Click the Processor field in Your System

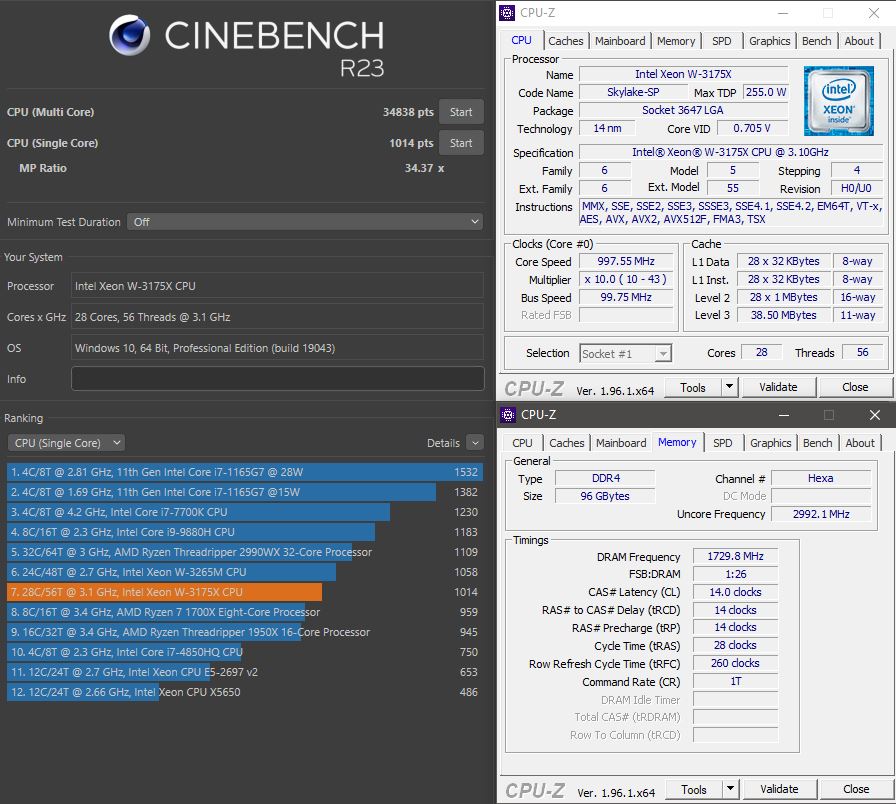(278, 286)
